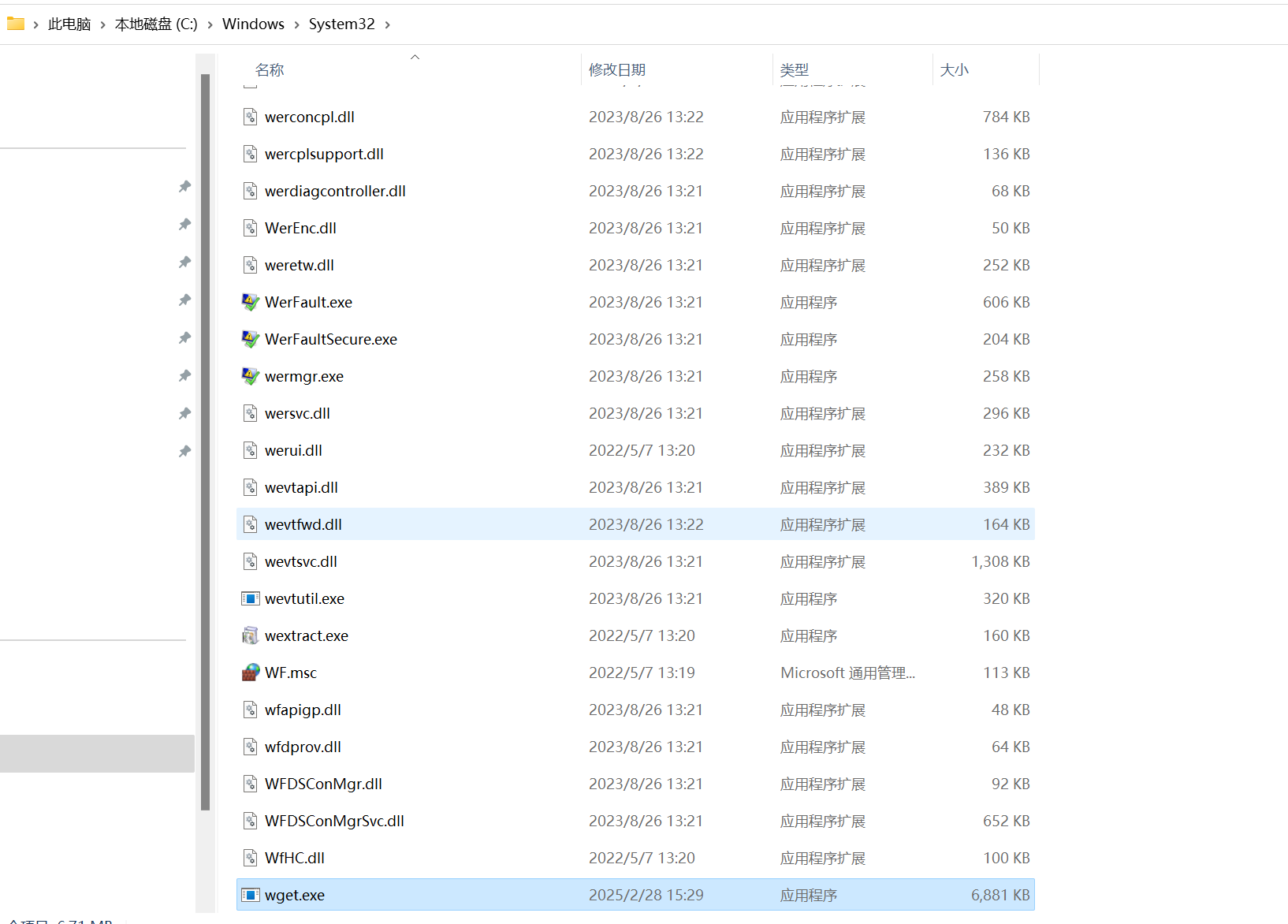Expand the chevron after Windows in path
The image size is (1288, 924).
pyautogui.click(x=296, y=24)
